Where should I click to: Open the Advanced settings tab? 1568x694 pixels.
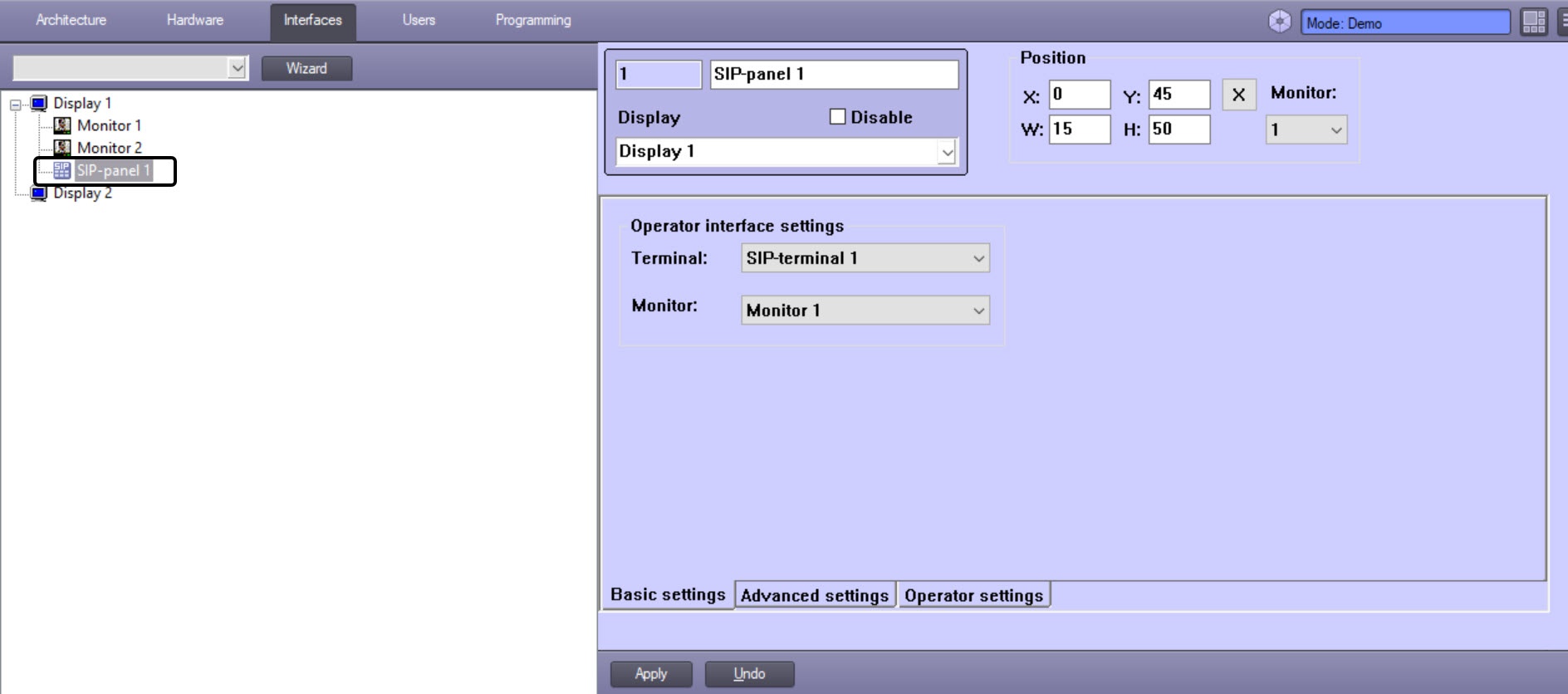pos(814,595)
